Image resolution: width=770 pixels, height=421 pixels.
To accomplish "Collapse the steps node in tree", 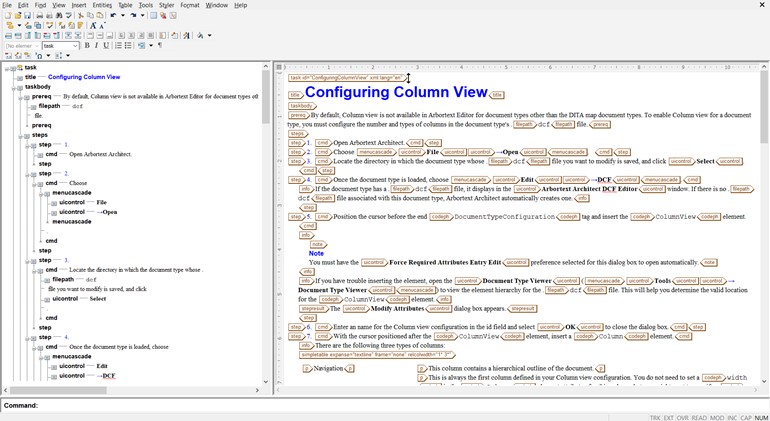I will click(21, 136).
